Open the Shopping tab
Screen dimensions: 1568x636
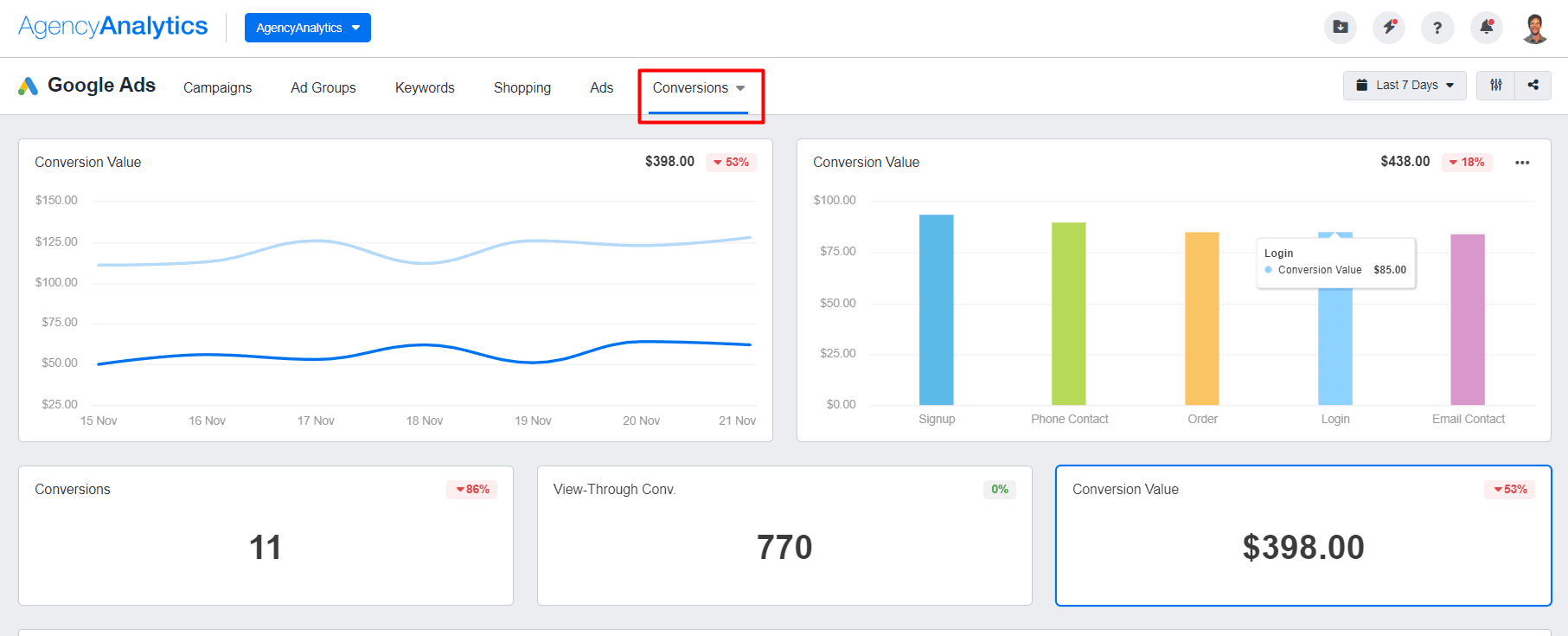[522, 88]
